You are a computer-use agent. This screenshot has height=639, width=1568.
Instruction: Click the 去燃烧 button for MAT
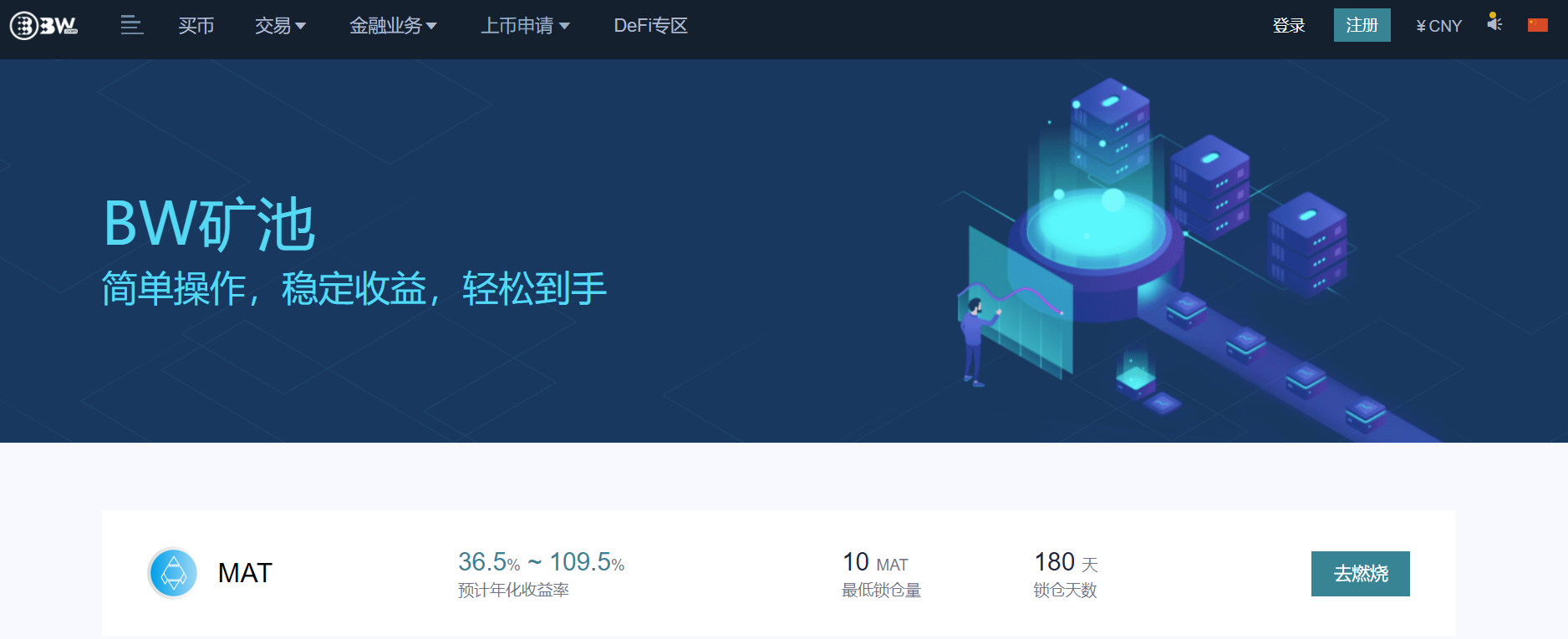pyautogui.click(x=1360, y=574)
